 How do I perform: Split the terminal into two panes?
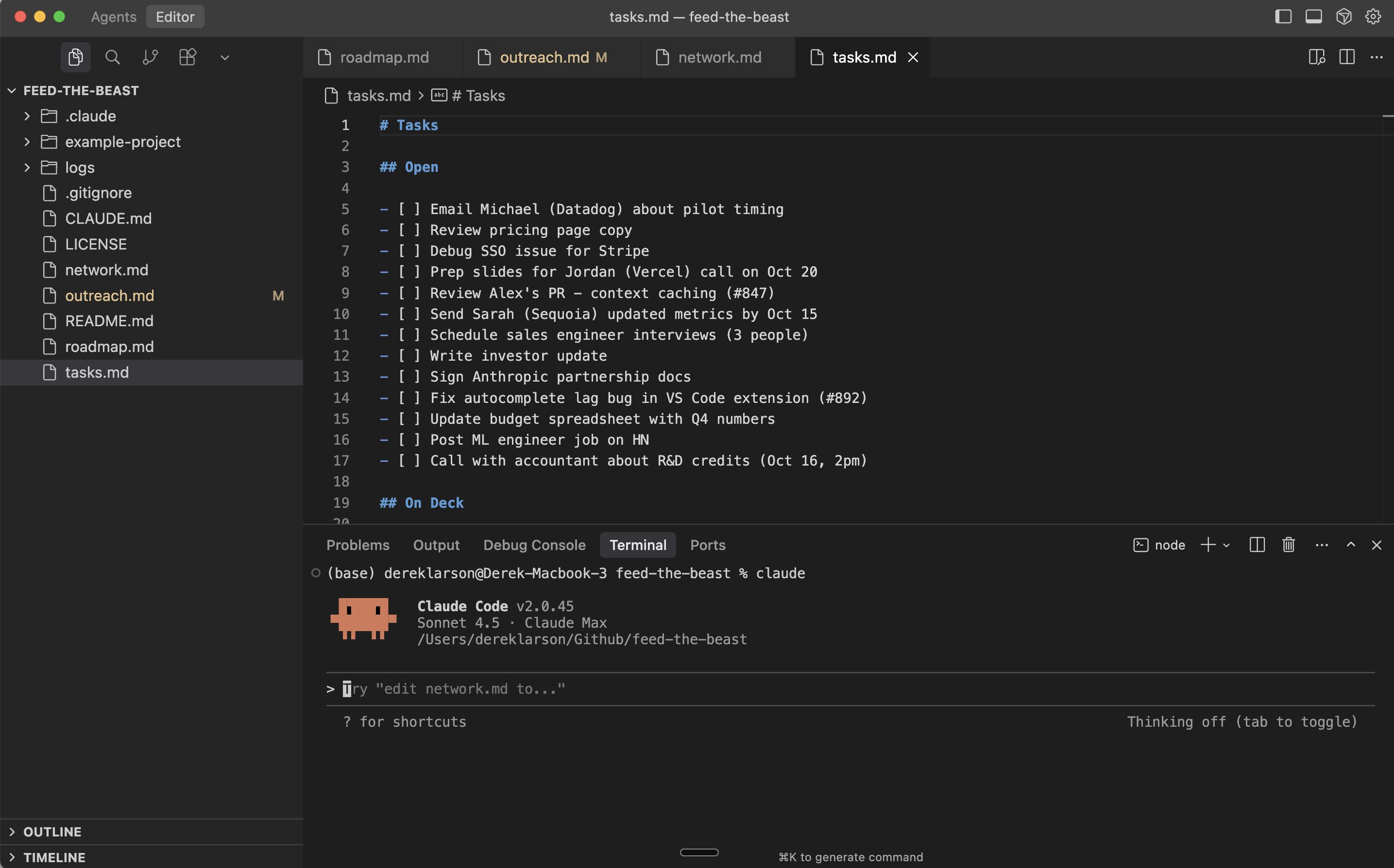(x=1257, y=545)
